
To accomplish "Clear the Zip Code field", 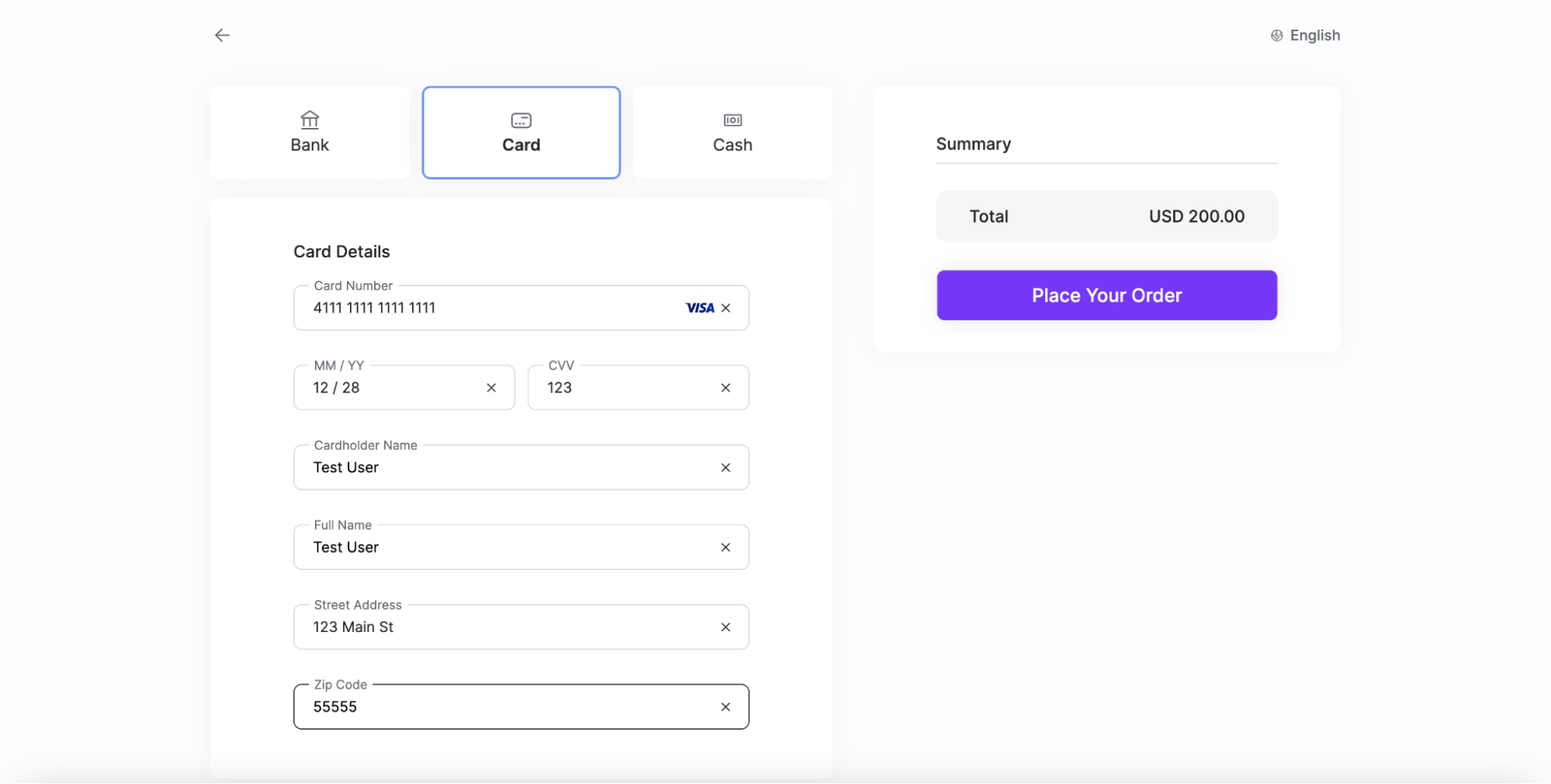I will pos(726,706).
